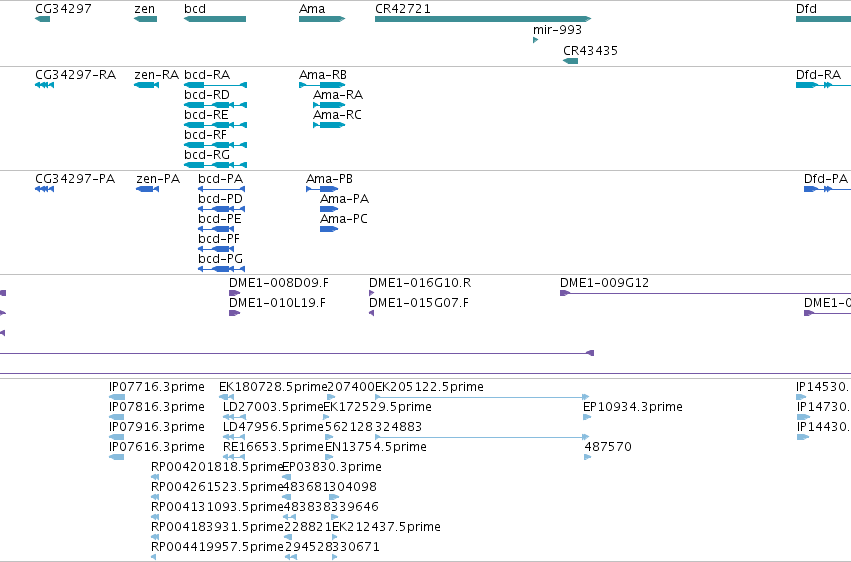
Task: Select the EP03830.3prime EST glyph
Action: 287,477
